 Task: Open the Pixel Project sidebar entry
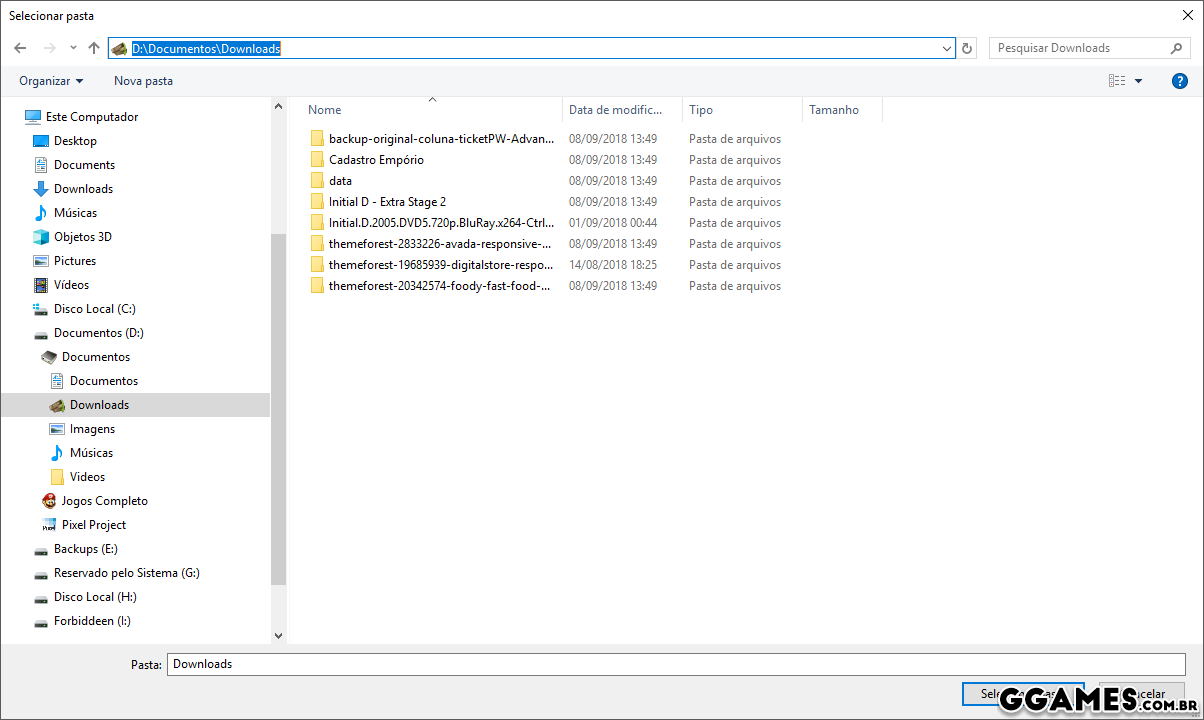click(93, 525)
